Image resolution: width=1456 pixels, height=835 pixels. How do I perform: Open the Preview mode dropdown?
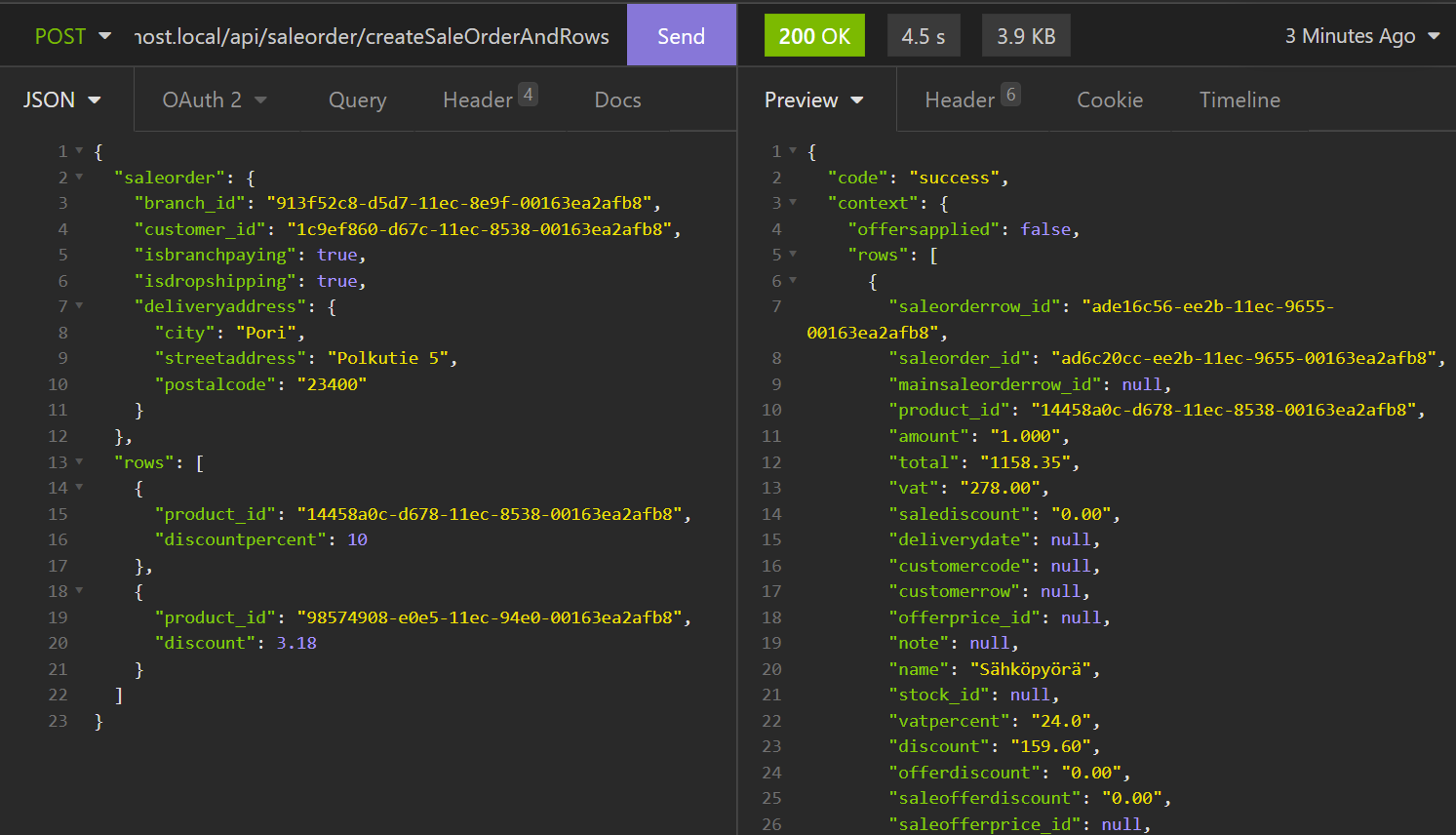click(x=814, y=99)
